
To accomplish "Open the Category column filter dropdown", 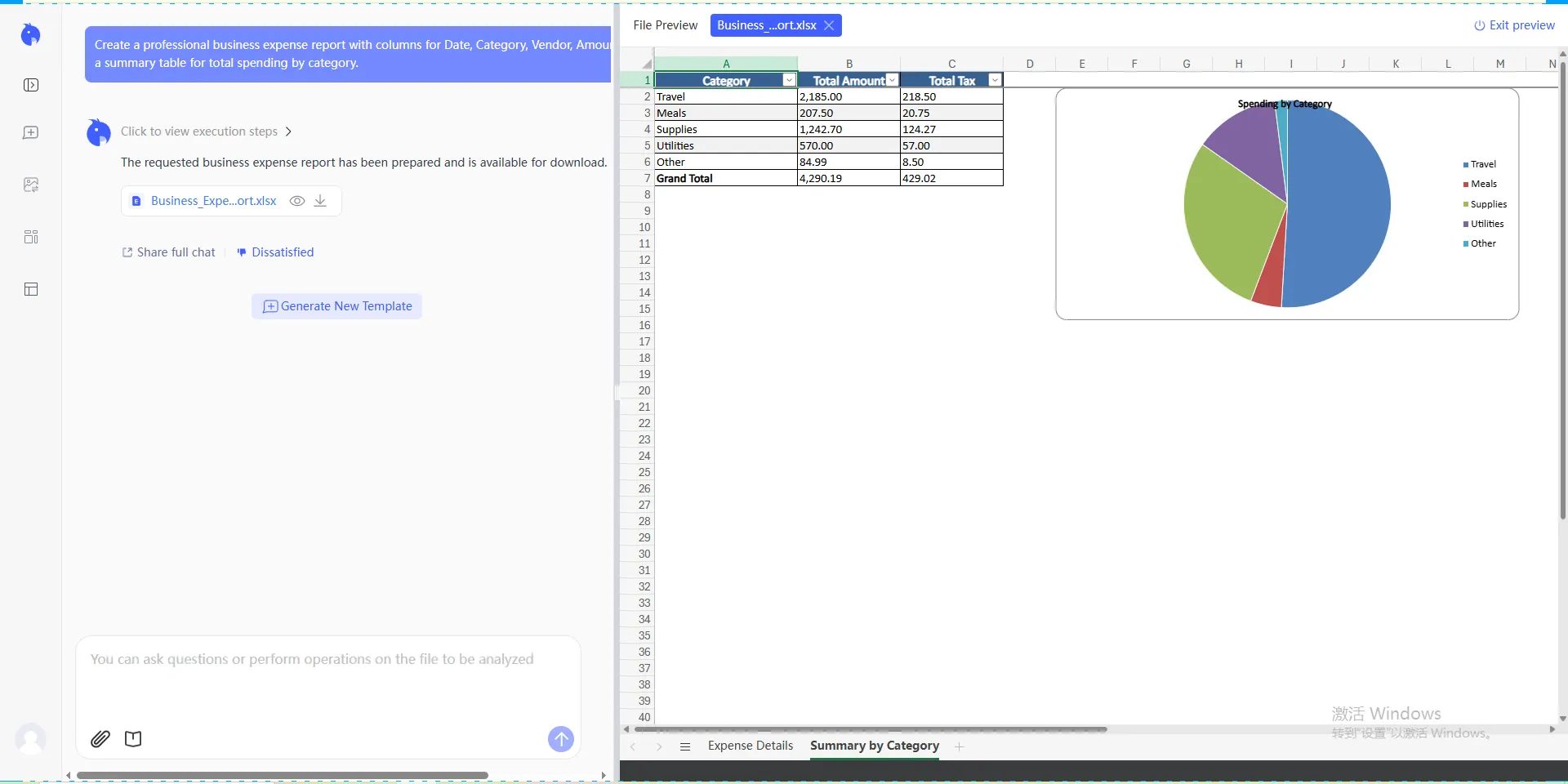I will [788, 80].
